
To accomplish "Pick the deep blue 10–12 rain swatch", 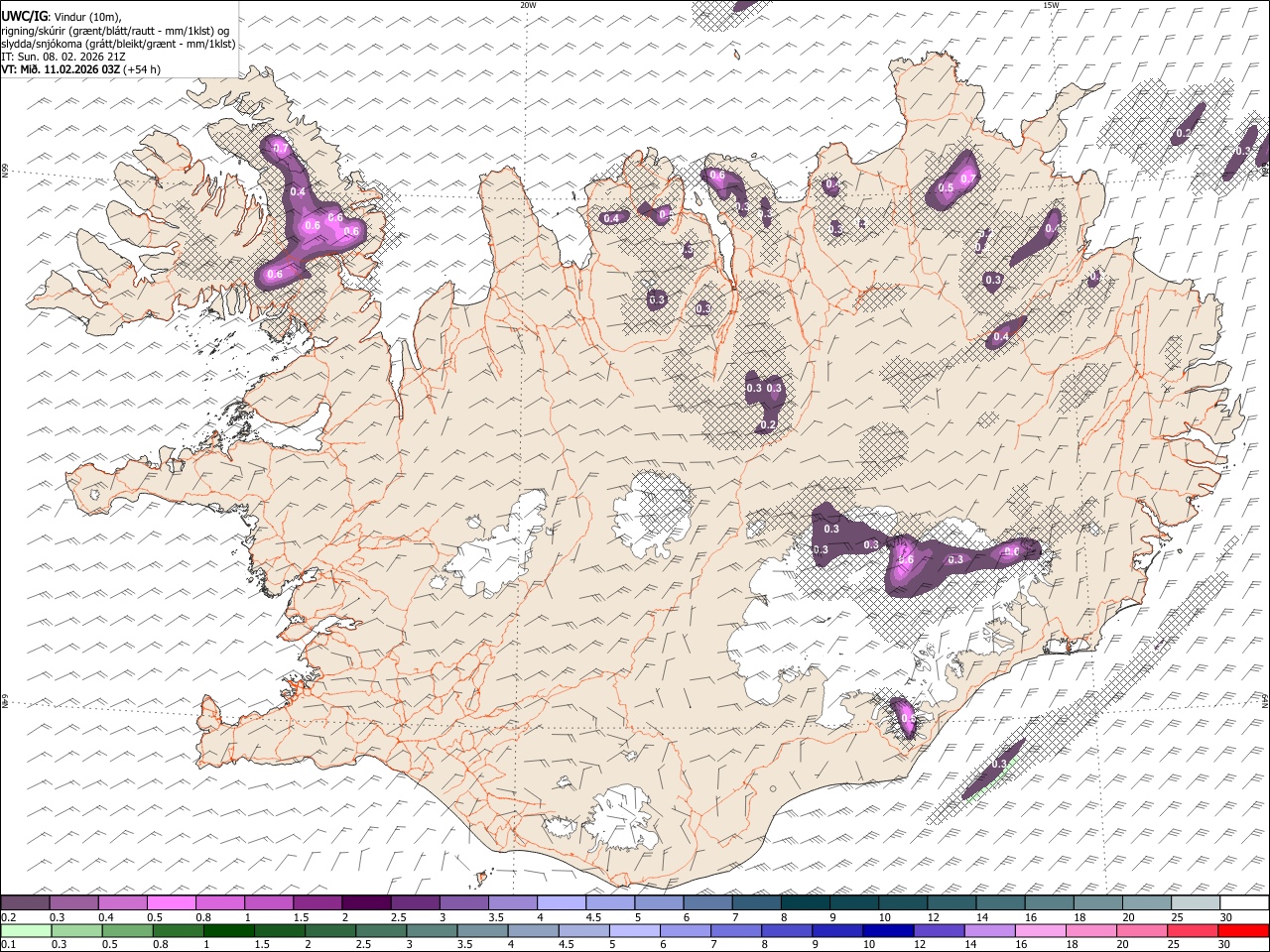I will tap(888, 930).
